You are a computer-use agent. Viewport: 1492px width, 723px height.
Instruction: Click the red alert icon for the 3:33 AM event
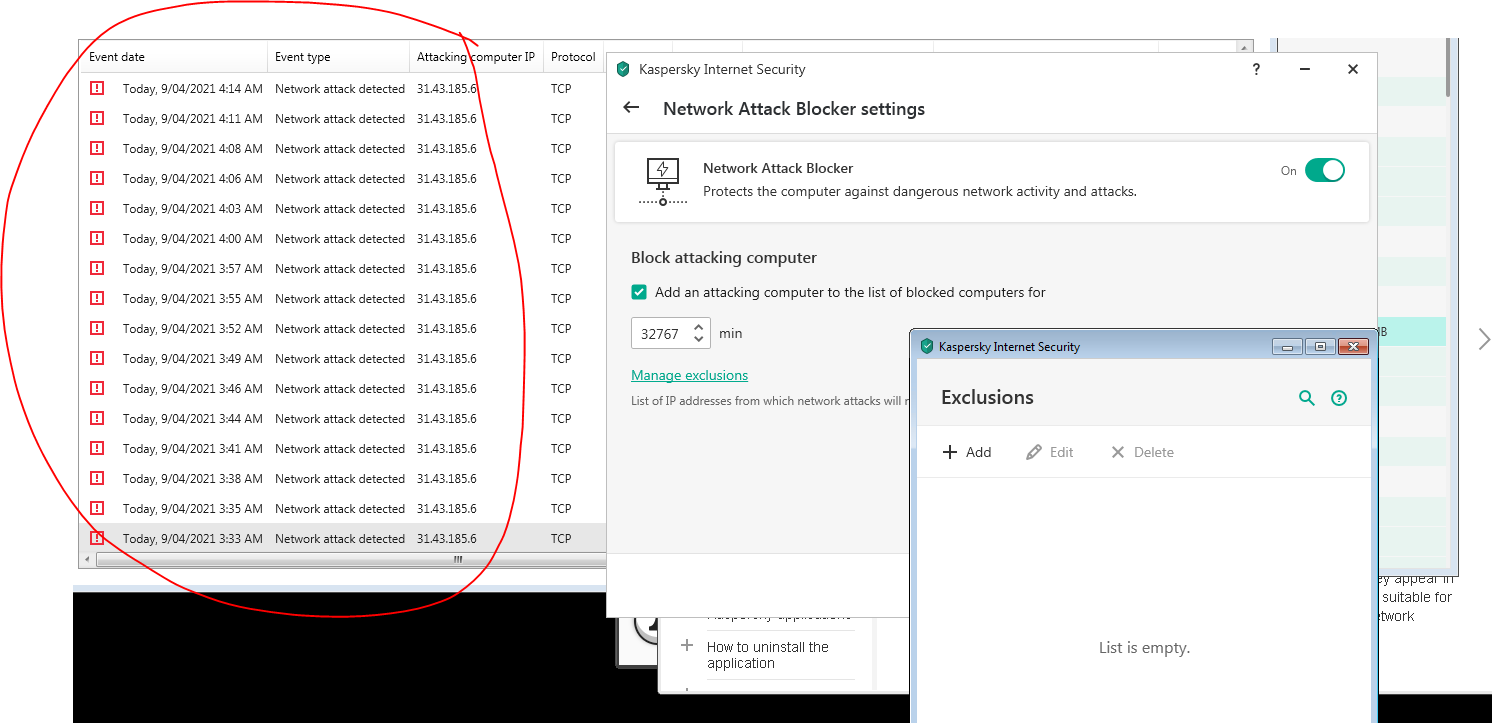click(97, 538)
